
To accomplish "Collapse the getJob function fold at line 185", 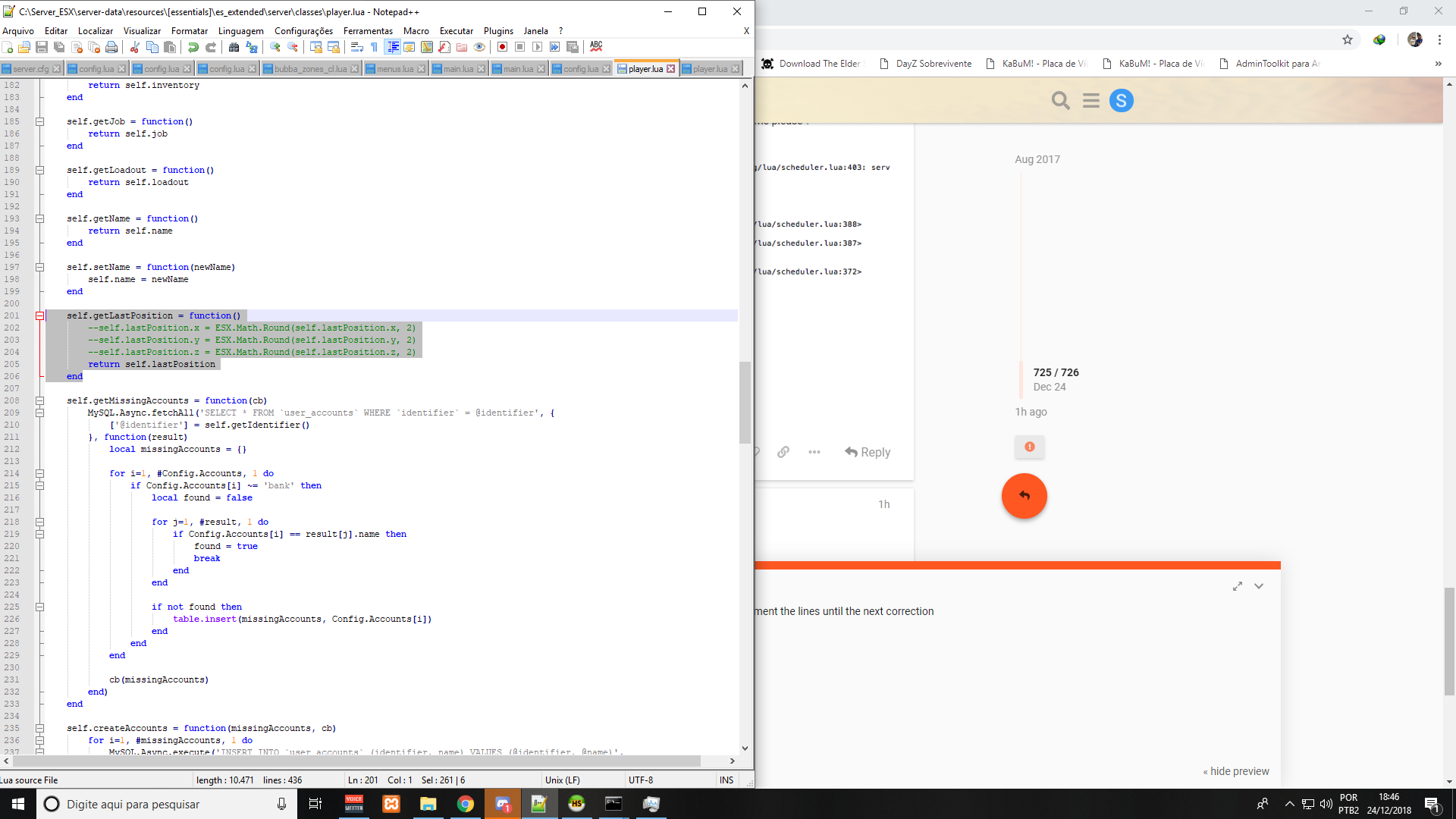I will pos(39,121).
